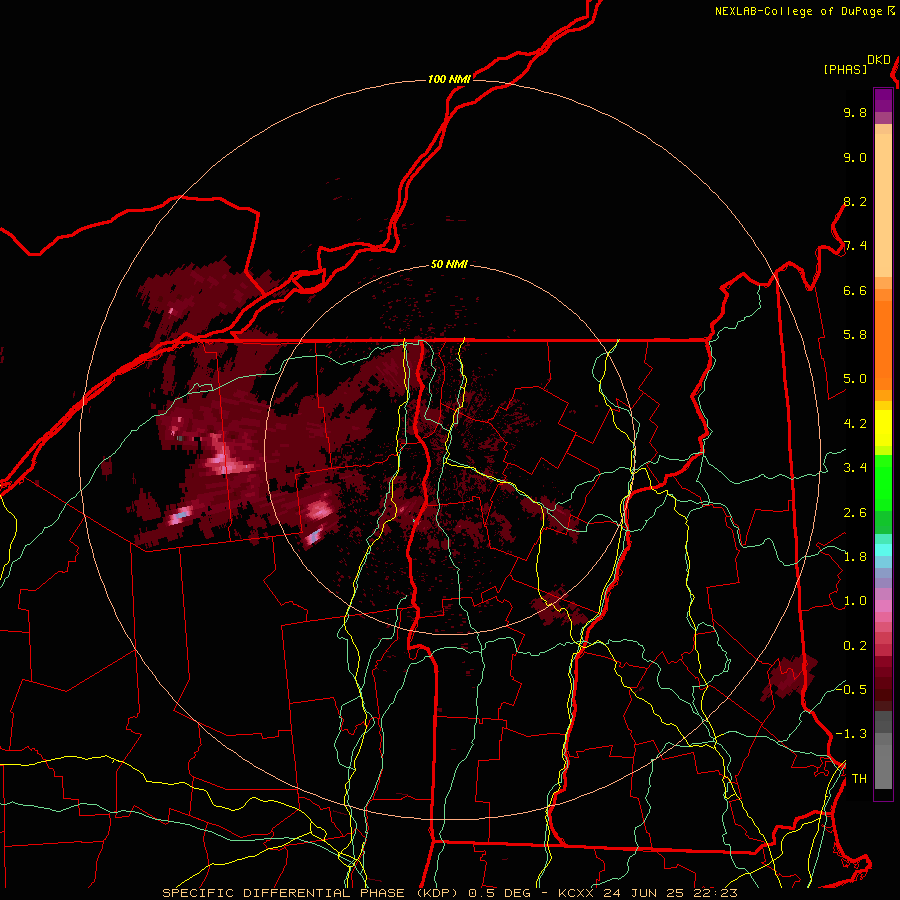
Task: Select the cyan segment of the color bar
Action: click(x=883, y=550)
